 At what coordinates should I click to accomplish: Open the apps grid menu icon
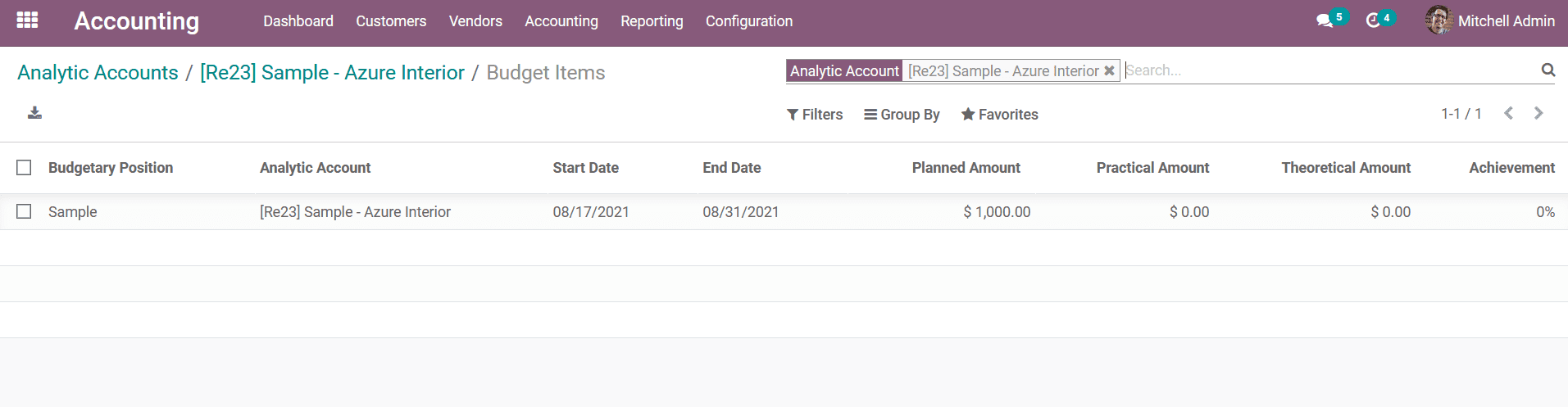[x=27, y=20]
